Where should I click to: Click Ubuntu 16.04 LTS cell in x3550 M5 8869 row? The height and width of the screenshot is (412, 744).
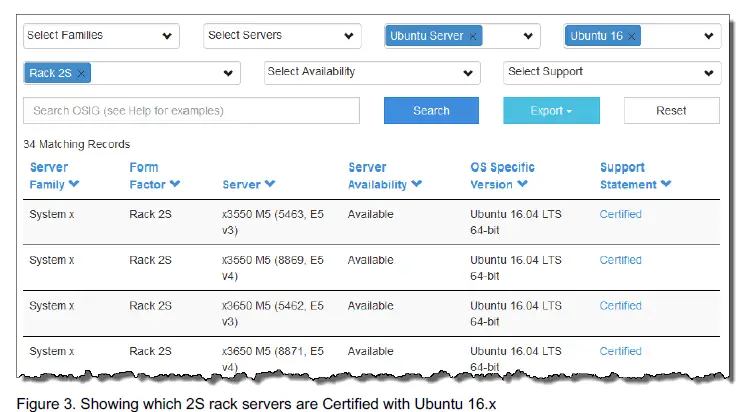[x=516, y=268]
